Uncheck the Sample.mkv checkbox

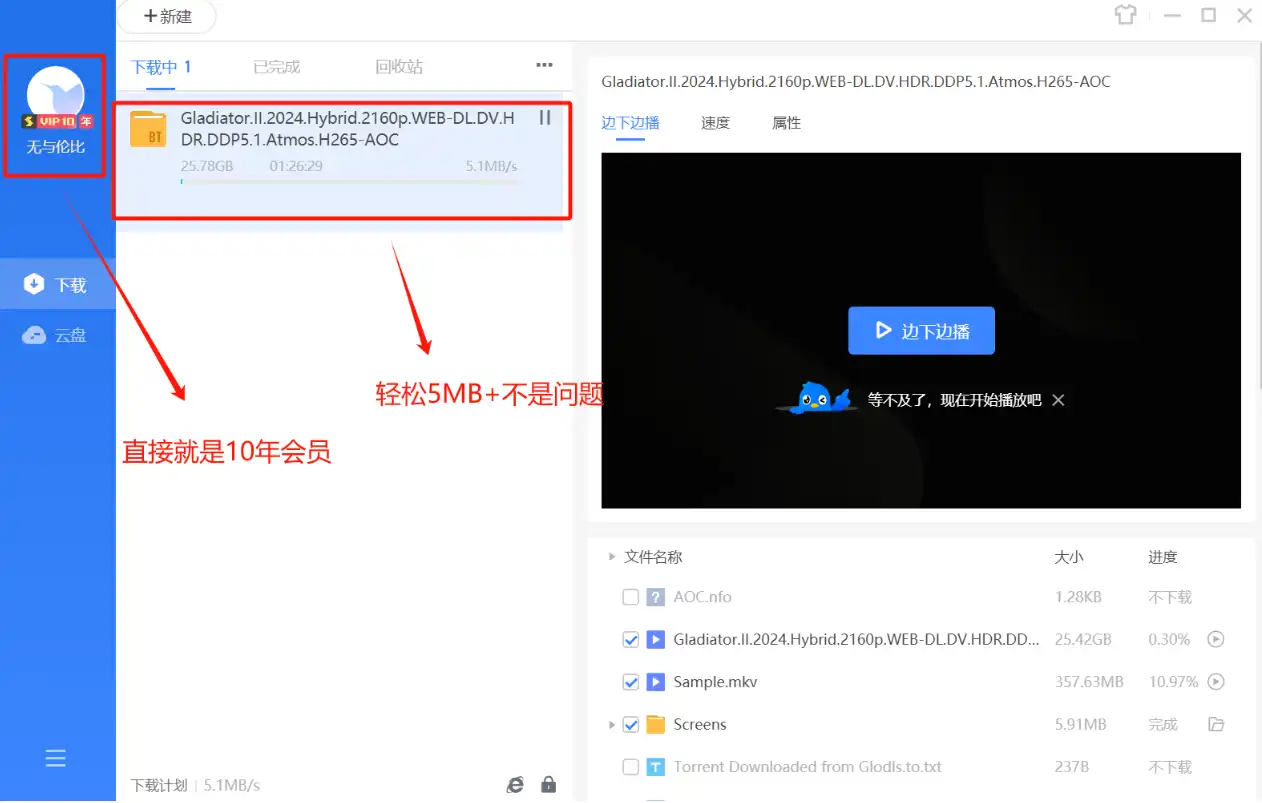click(630, 681)
